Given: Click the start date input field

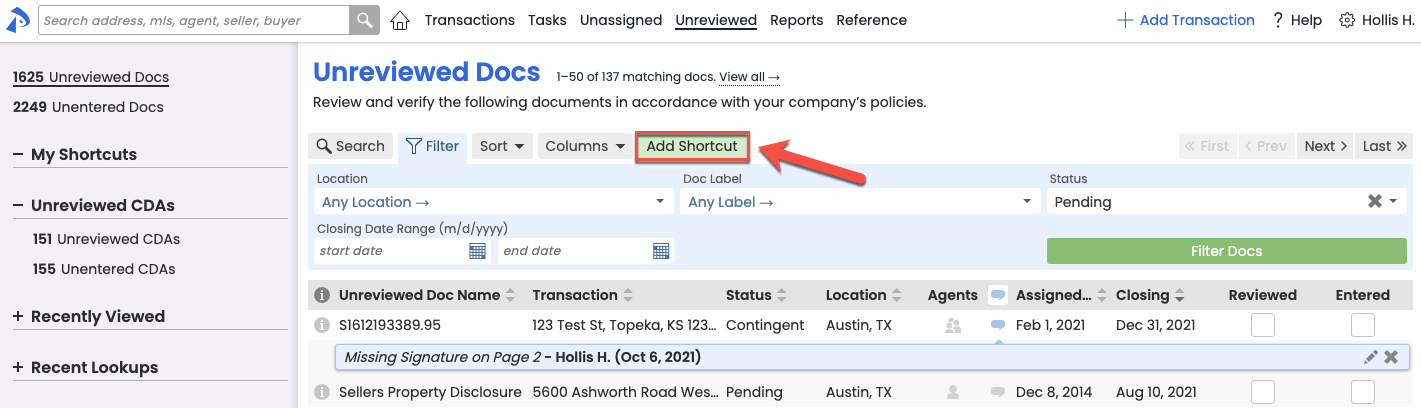Looking at the screenshot, I should click(x=390, y=251).
